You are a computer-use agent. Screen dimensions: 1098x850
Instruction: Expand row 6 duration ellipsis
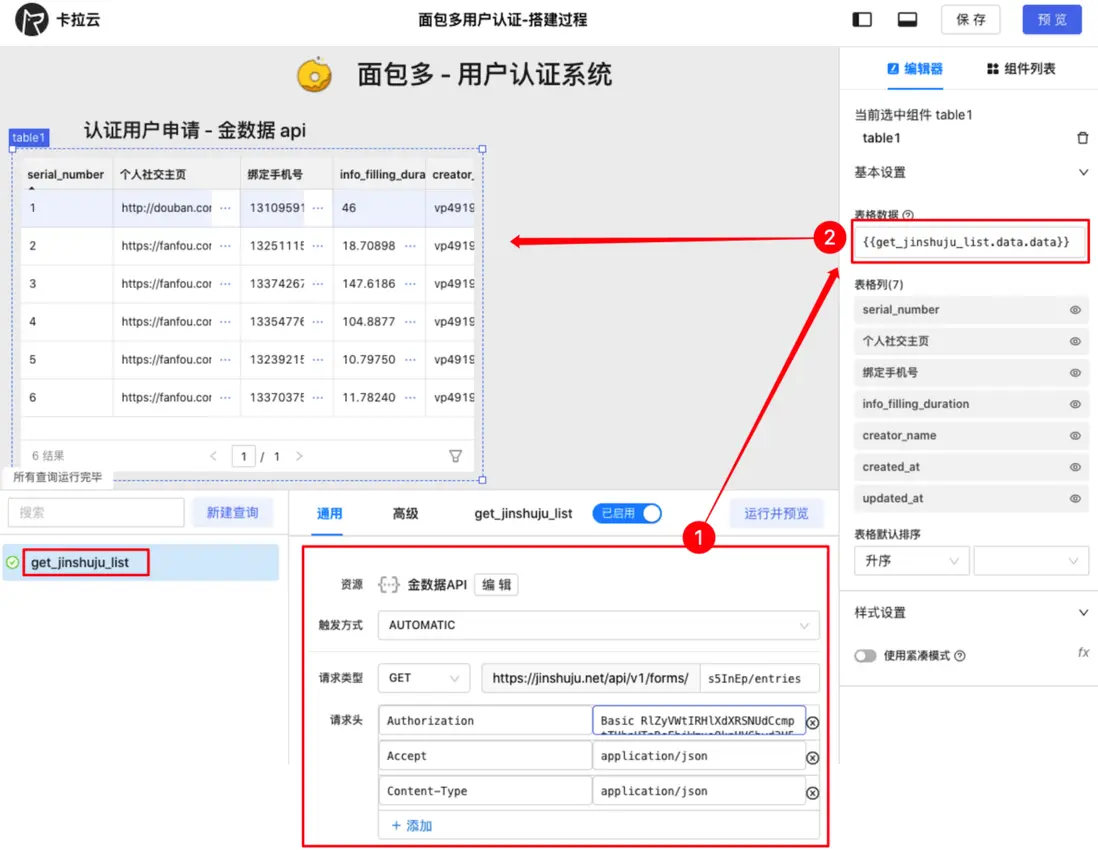(x=410, y=397)
